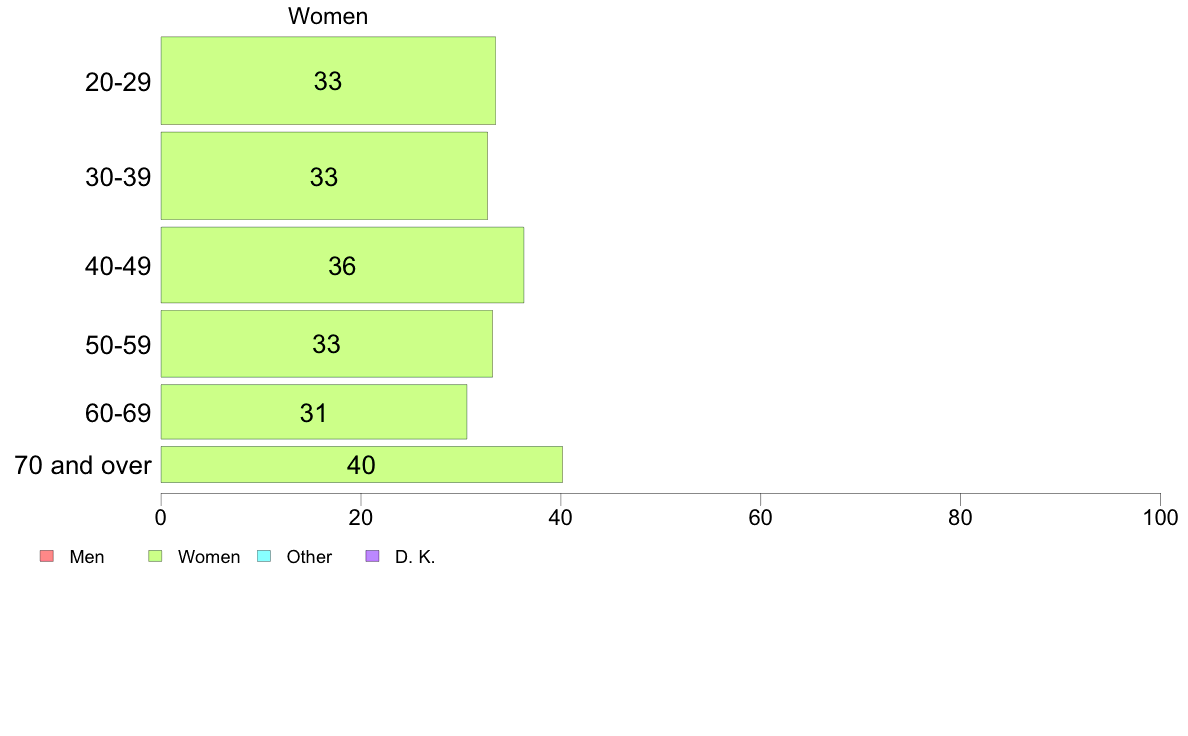The image size is (1188, 736).
Task: Click the Men legend label
Action: point(86,556)
